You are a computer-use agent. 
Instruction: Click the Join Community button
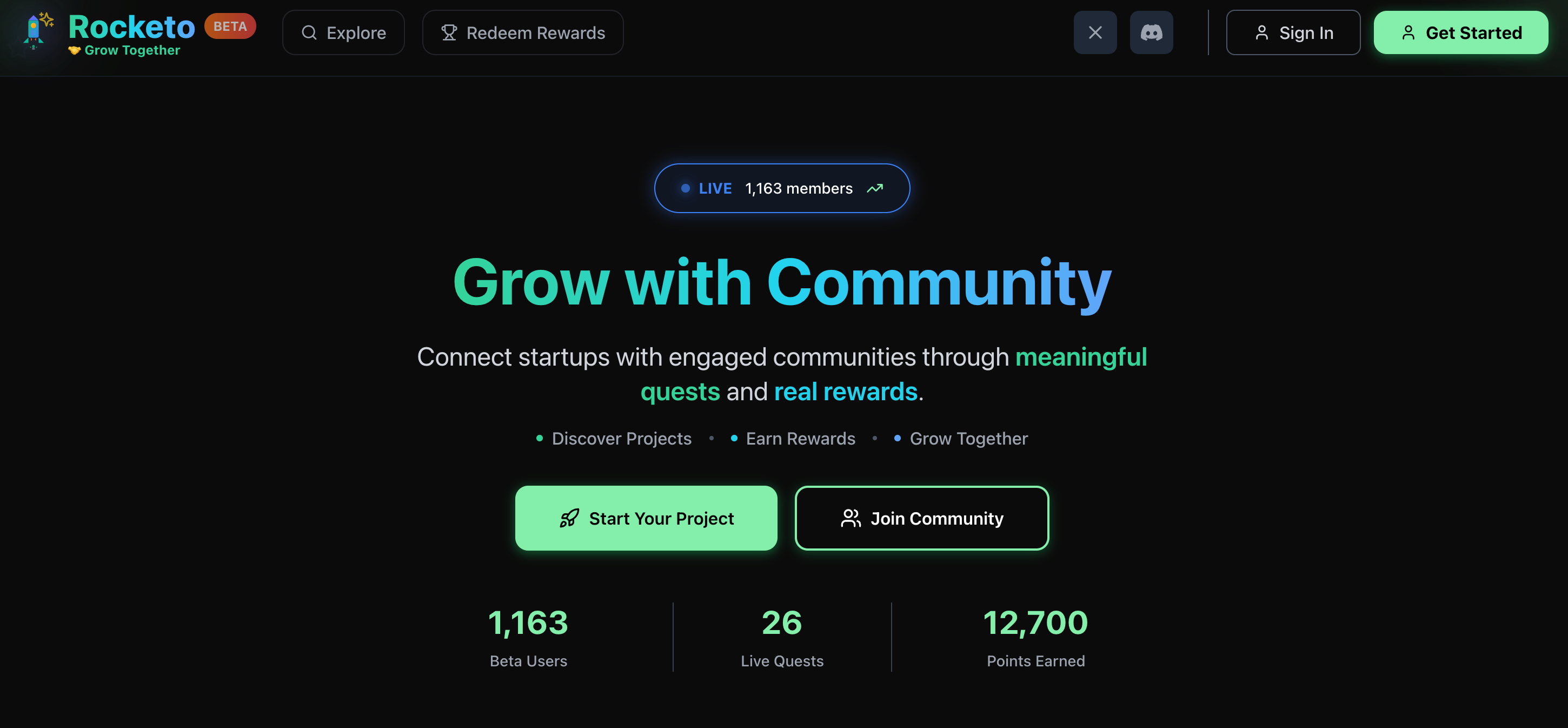[921, 518]
